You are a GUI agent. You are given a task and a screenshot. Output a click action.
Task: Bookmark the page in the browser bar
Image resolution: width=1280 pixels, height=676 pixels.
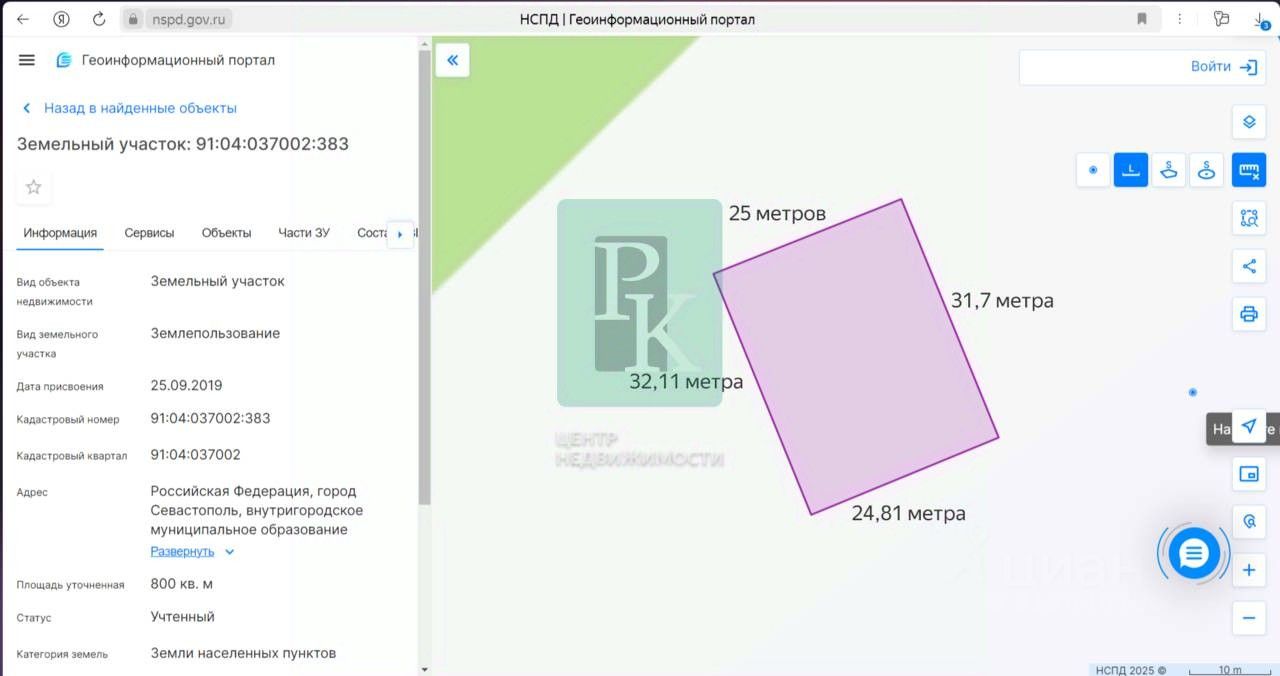[1142, 19]
